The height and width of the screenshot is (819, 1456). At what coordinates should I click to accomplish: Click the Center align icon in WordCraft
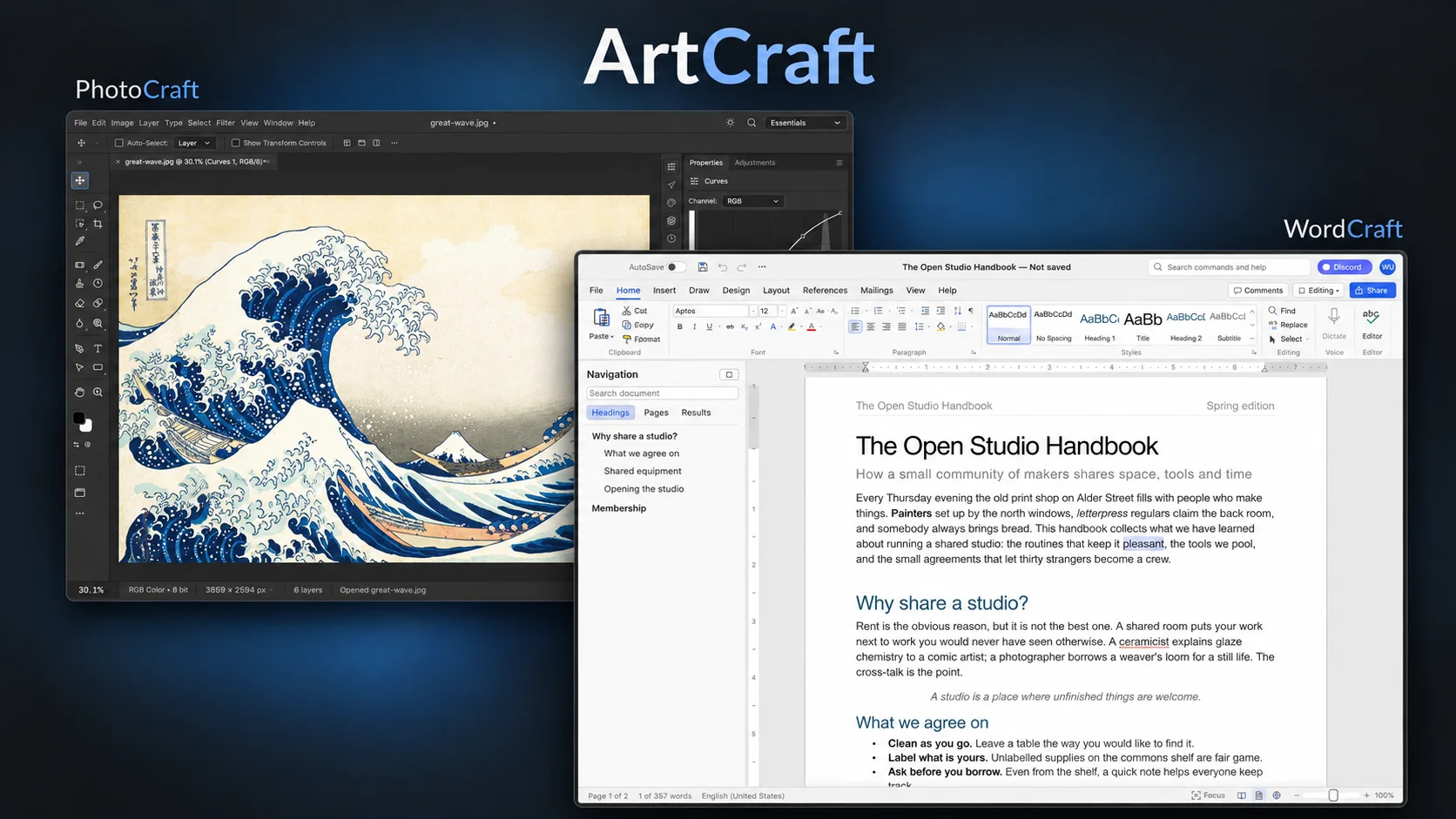pos(871,327)
